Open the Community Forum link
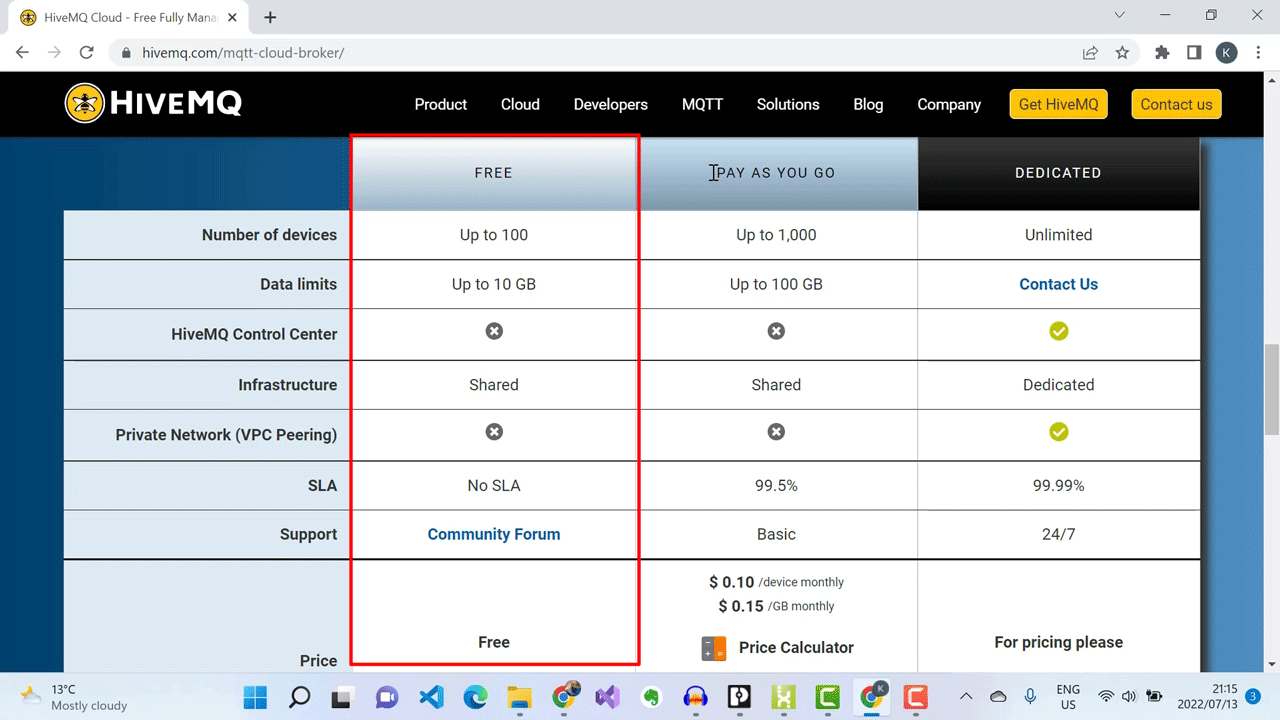The height and width of the screenshot is (720, 1280). pyautogui.click(x=494, y=534)
